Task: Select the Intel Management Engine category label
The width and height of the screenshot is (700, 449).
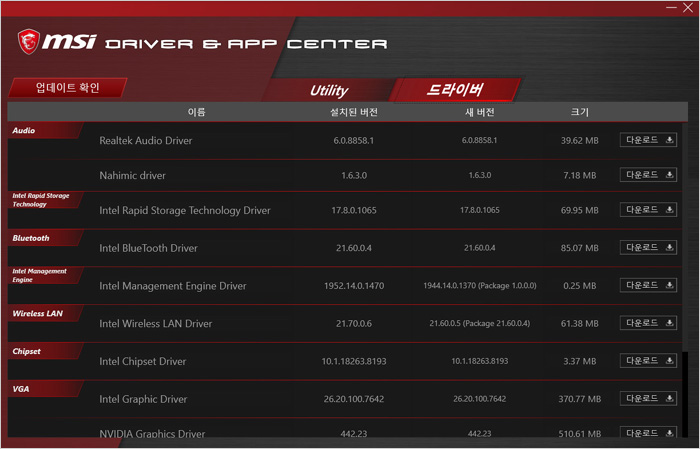Action: (39, 275)
